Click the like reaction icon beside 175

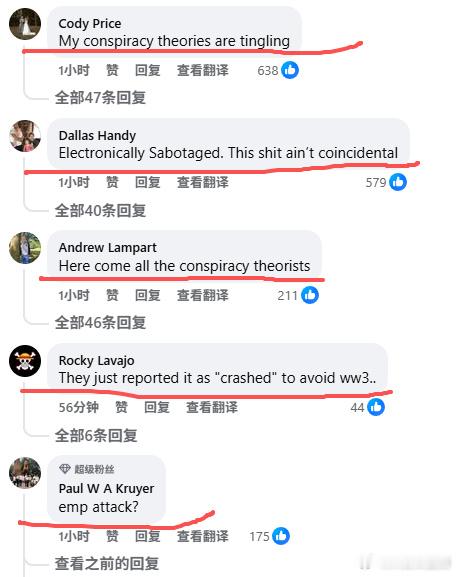(x=281, y=536)
